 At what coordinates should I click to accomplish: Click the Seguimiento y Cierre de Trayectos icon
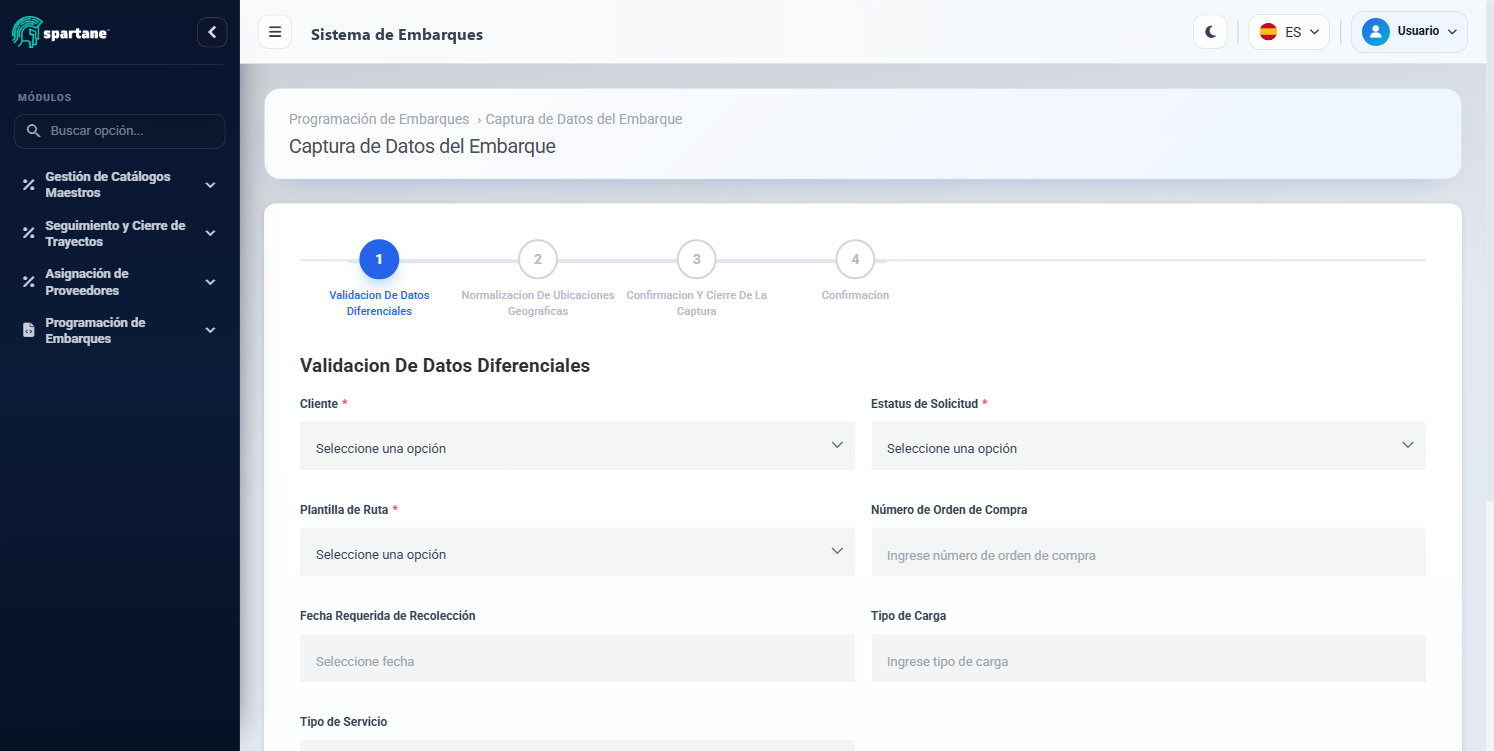[29, 233]
